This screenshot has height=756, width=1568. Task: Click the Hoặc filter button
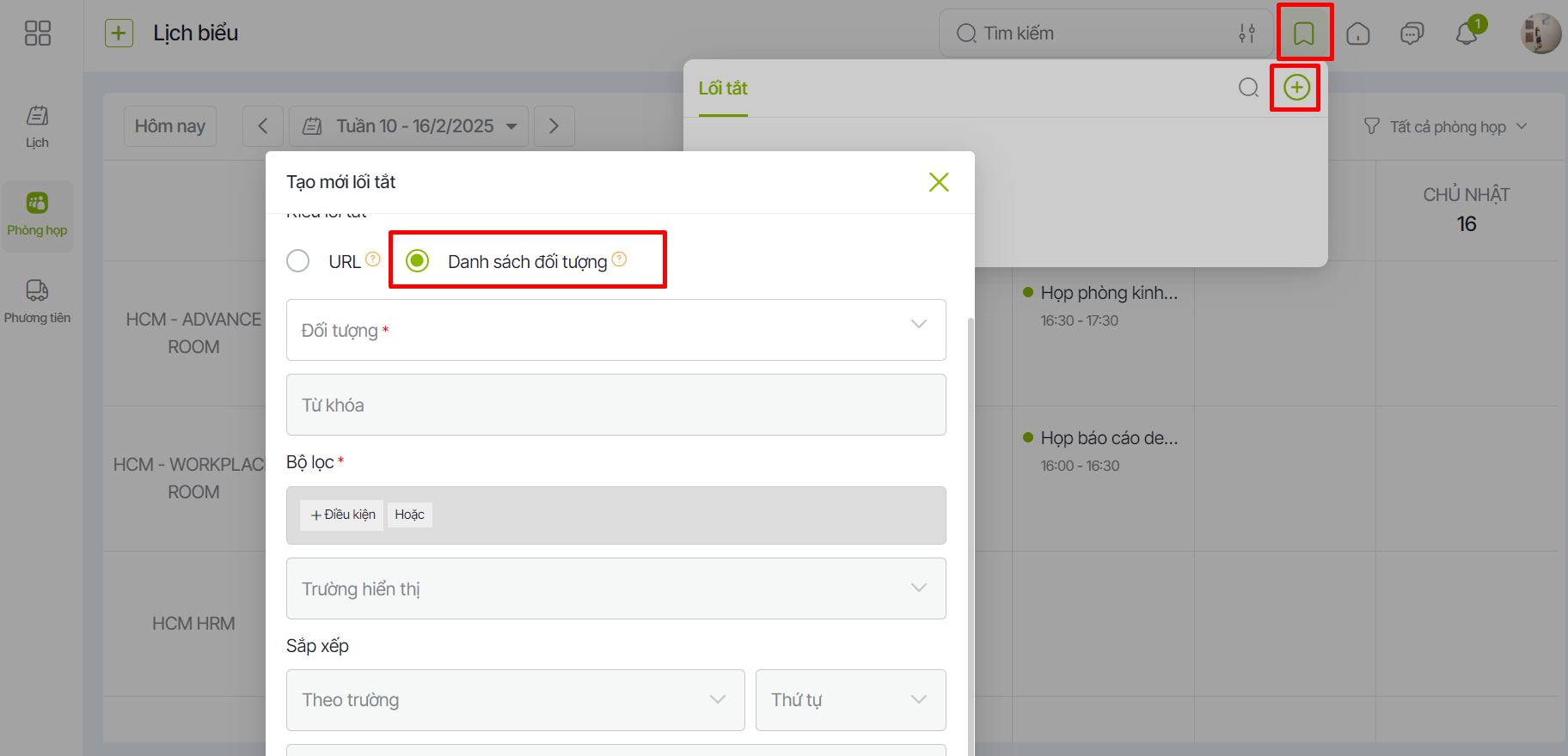click(409, 515)
